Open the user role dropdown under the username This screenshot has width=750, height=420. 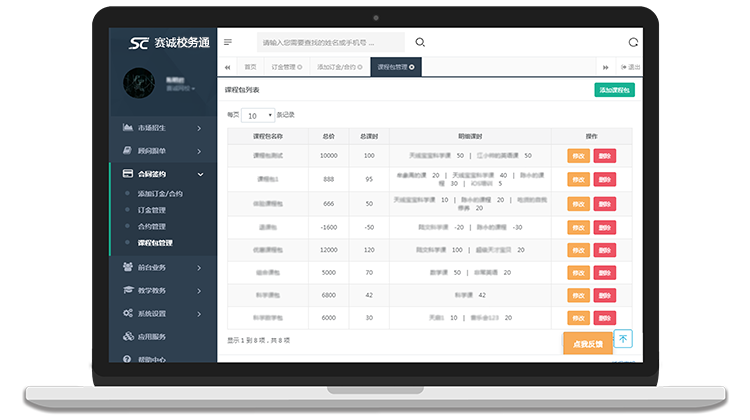(180, 88)
